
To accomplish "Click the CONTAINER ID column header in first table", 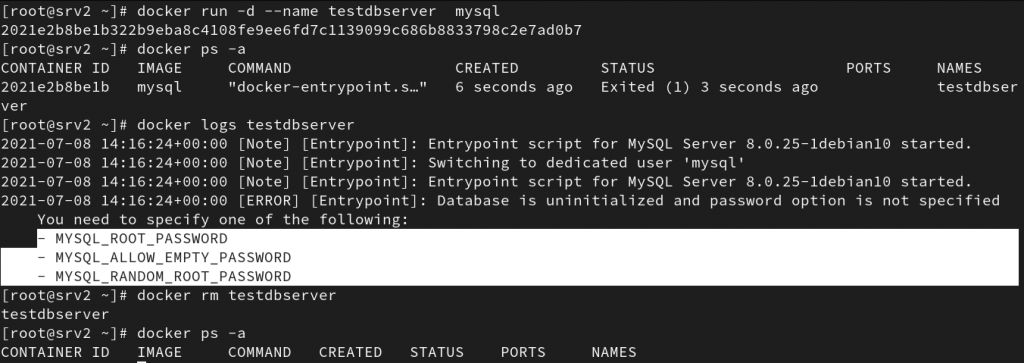I will pos(51,68).
